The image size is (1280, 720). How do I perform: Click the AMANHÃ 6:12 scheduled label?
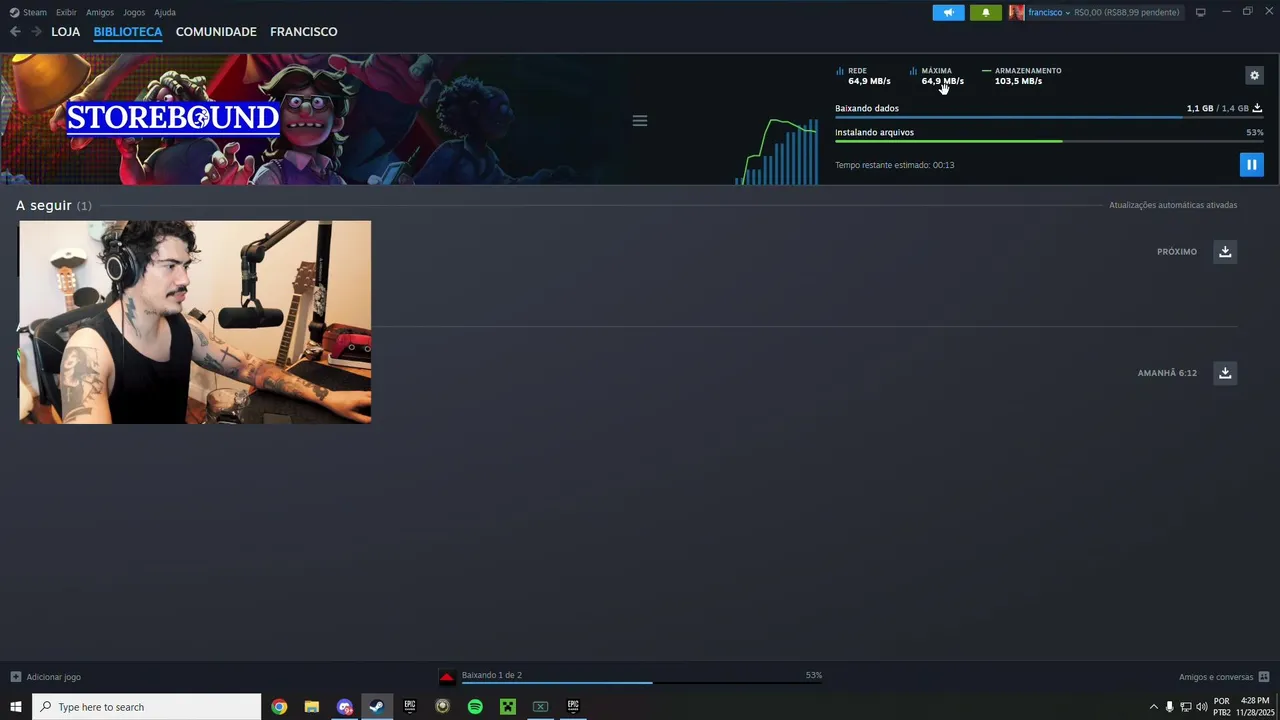click(1167, 373)
